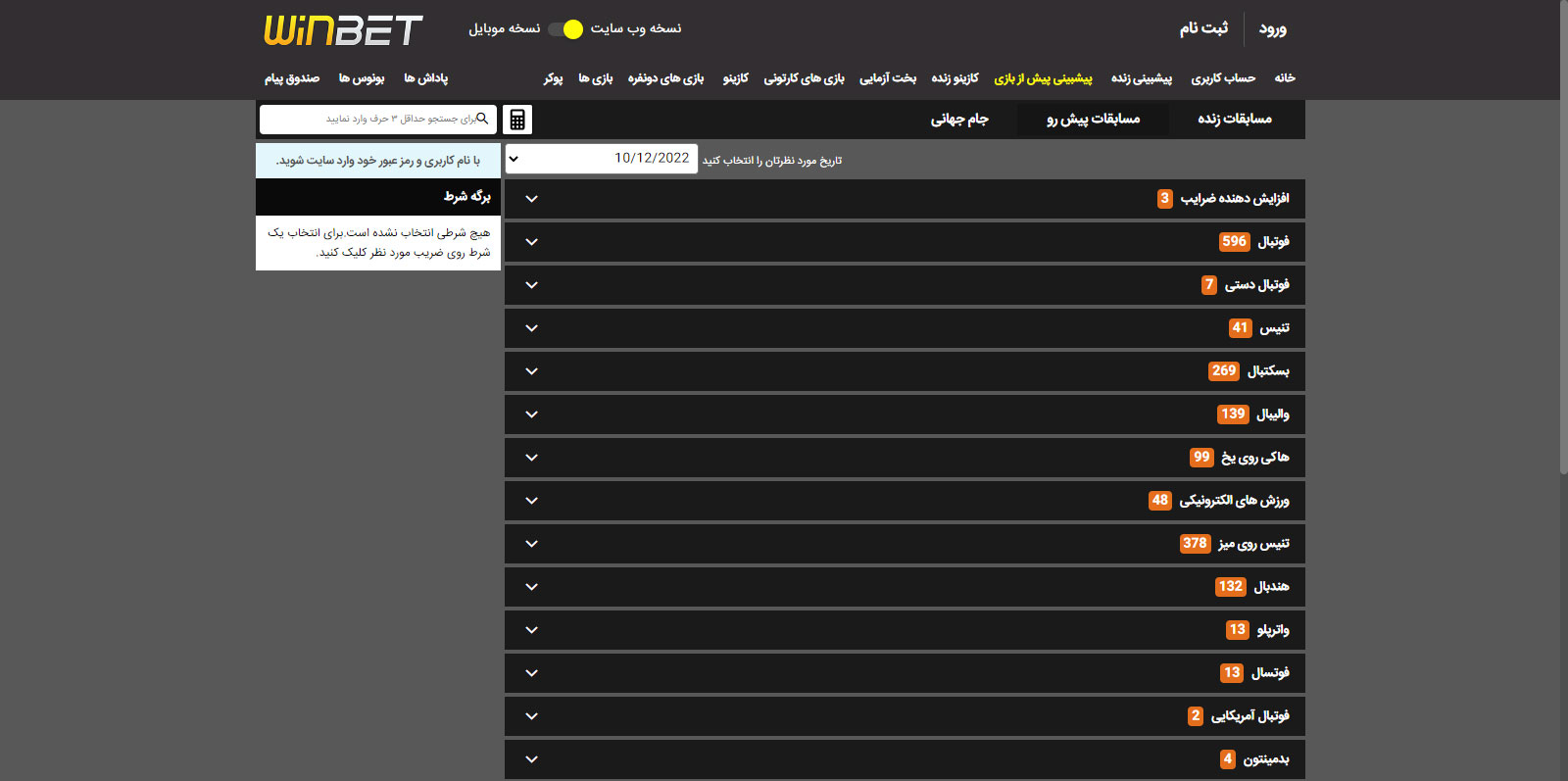The image size is (1568, 781).
Task: Expand the بدمینتون row chevron
Action: tap(531, 759)
